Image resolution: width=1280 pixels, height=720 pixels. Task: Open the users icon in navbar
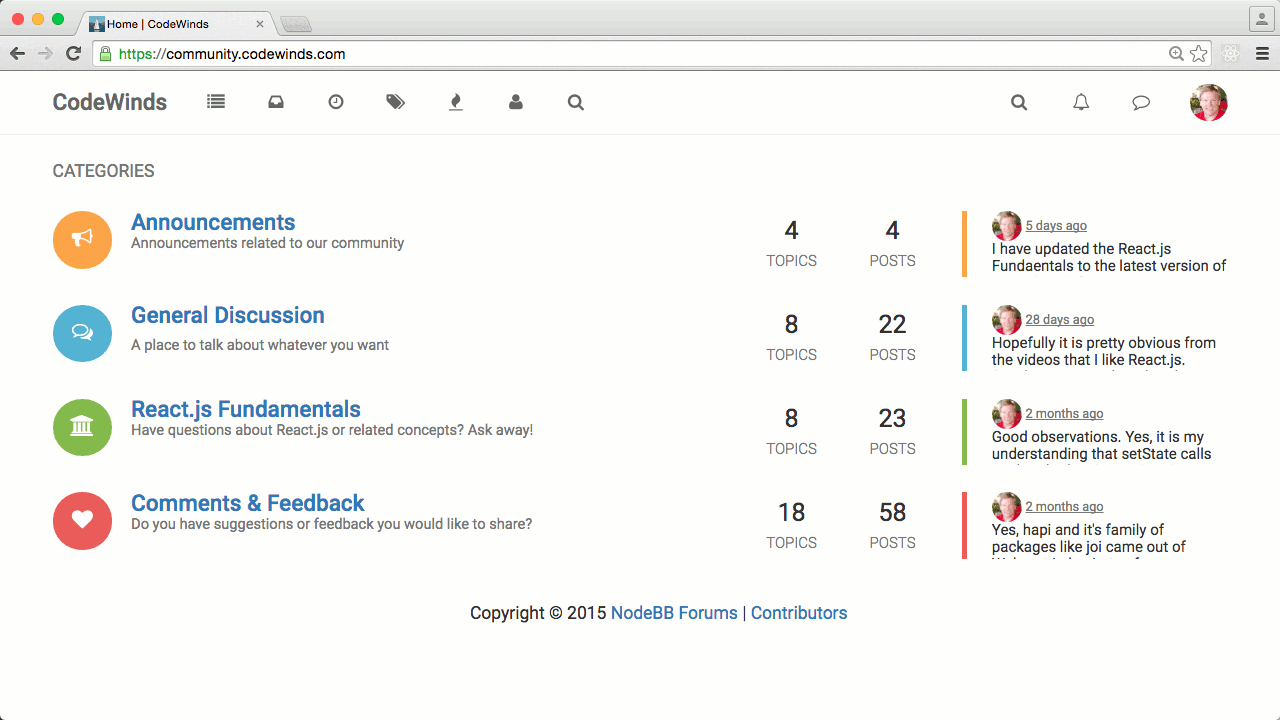(x=516, y=102)
